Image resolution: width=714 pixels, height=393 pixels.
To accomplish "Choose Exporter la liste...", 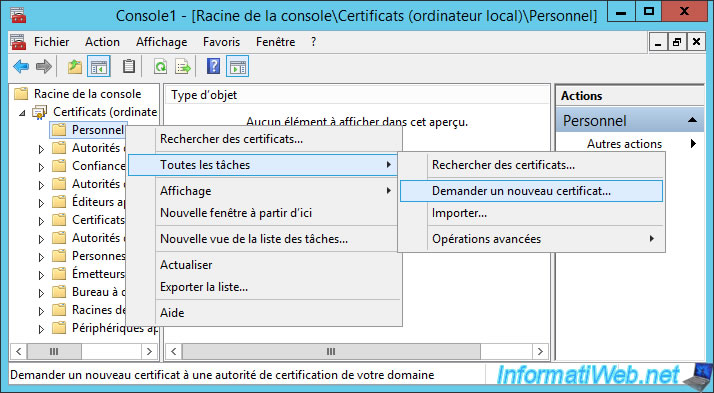I will (264, 287).
